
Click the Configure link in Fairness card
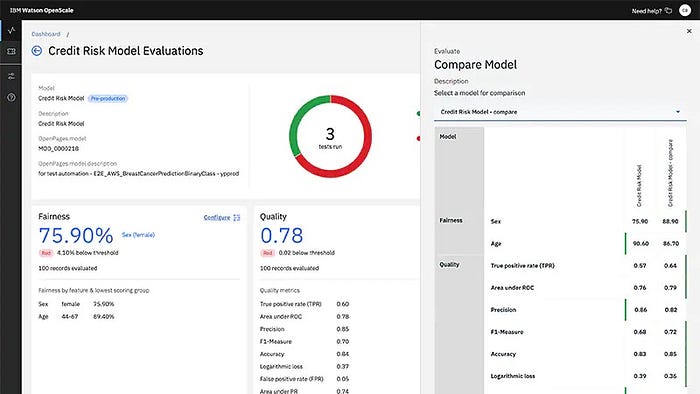click(x=217, y=218)
